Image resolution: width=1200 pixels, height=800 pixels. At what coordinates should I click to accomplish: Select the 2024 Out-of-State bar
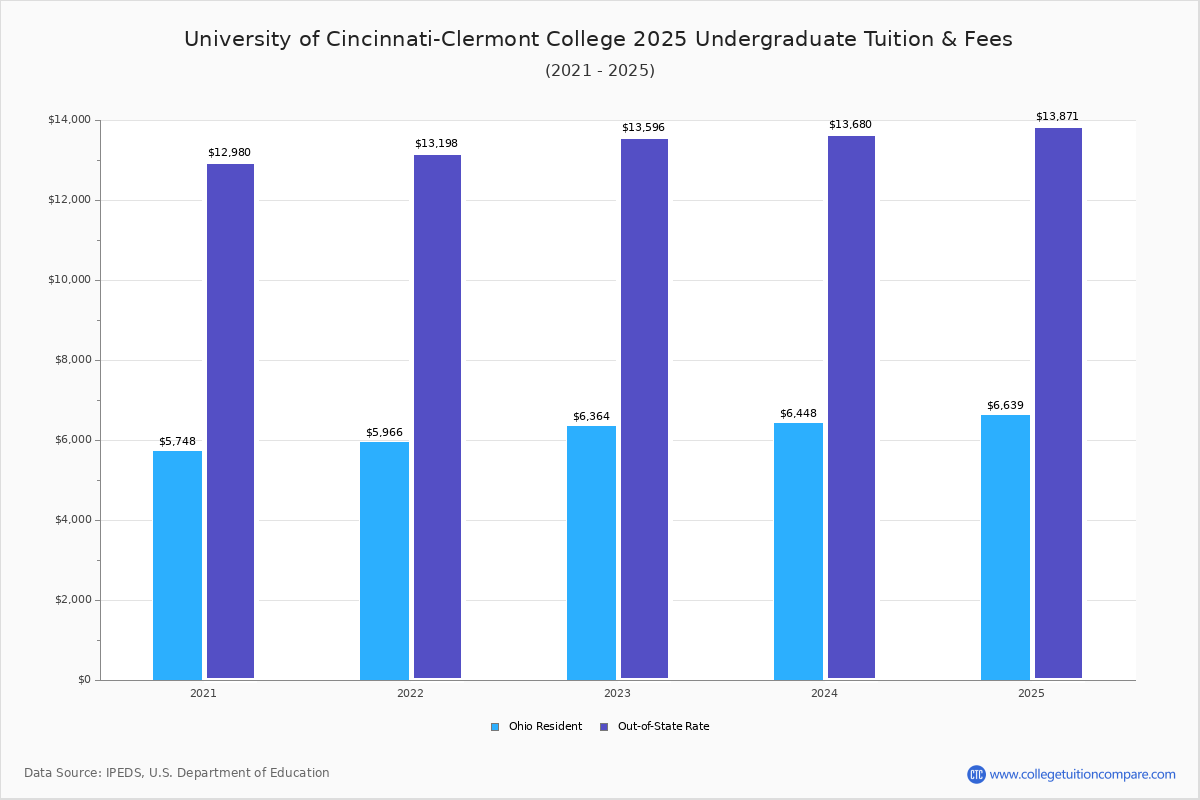(x=851, y=407)
